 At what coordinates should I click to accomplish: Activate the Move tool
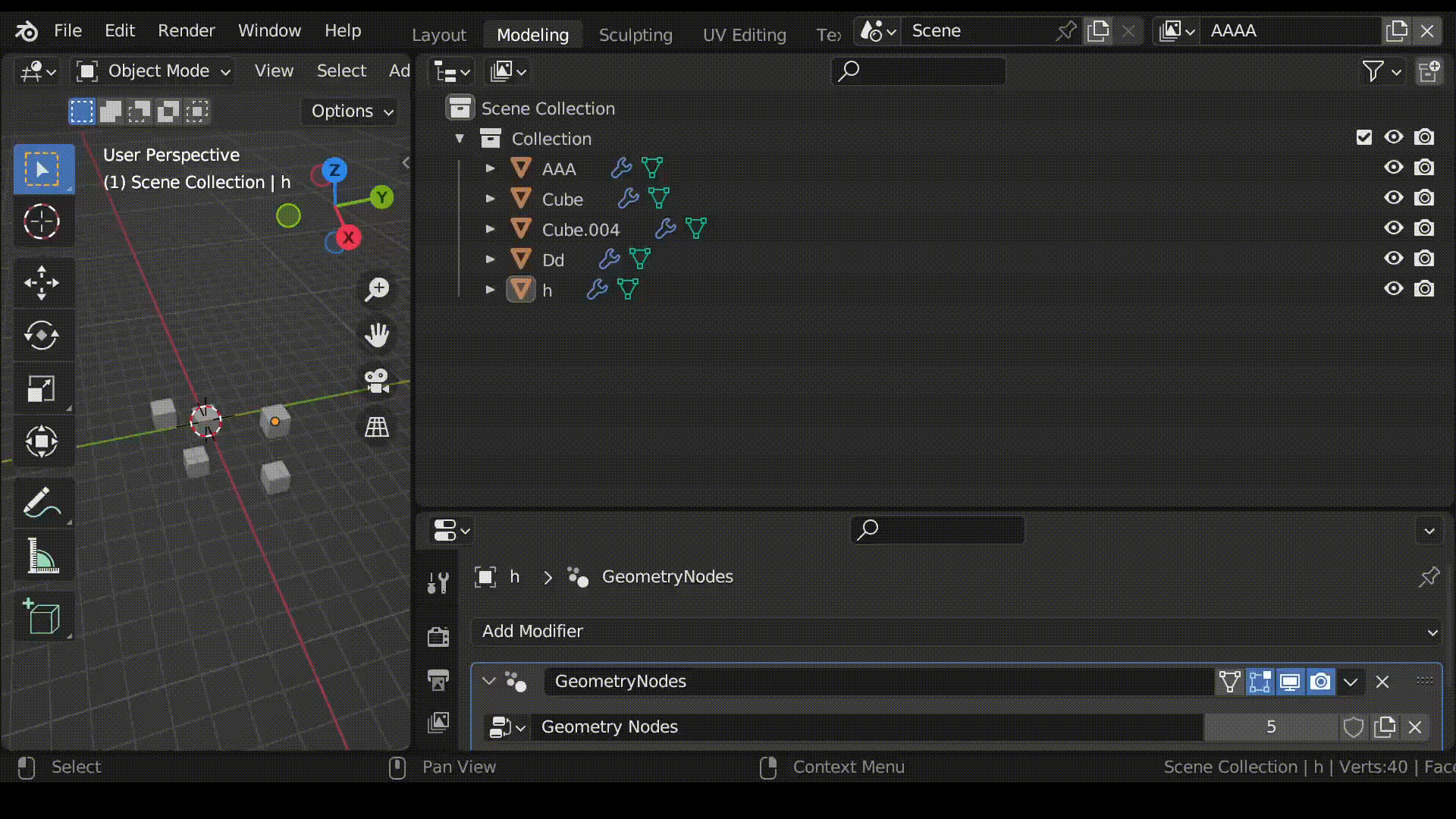point(42,283)
